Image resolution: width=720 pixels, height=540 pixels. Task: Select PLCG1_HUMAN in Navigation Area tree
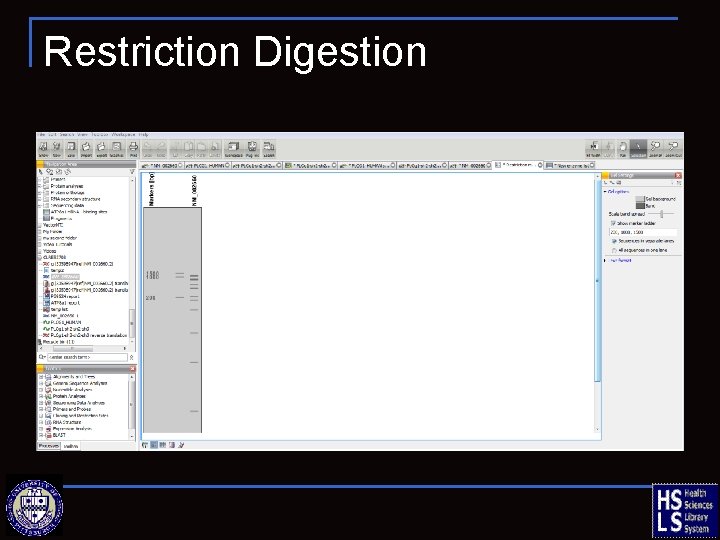click(x=66, y=322)
